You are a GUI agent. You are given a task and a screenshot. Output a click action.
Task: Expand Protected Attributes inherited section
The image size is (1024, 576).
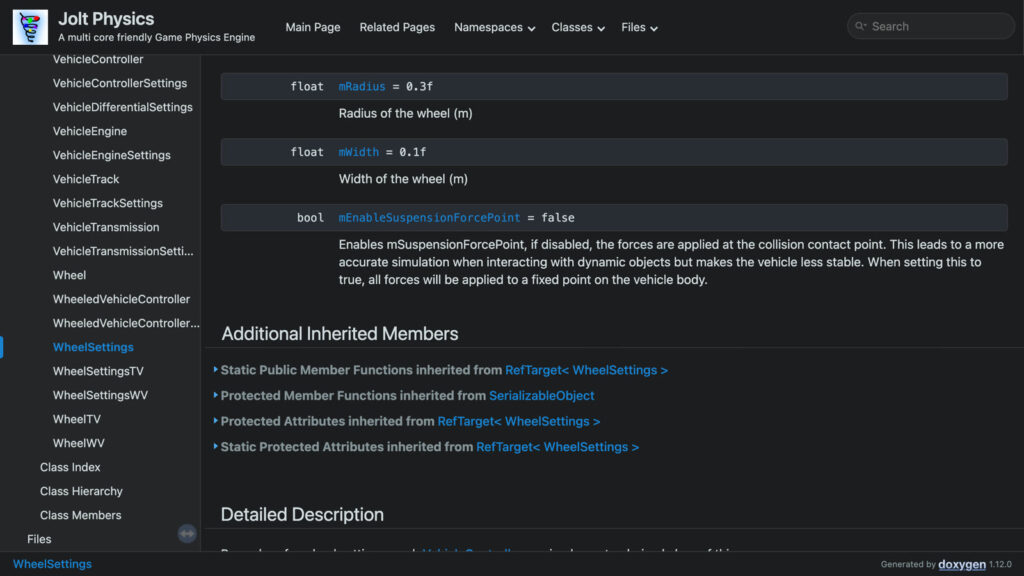coord(216,421)
